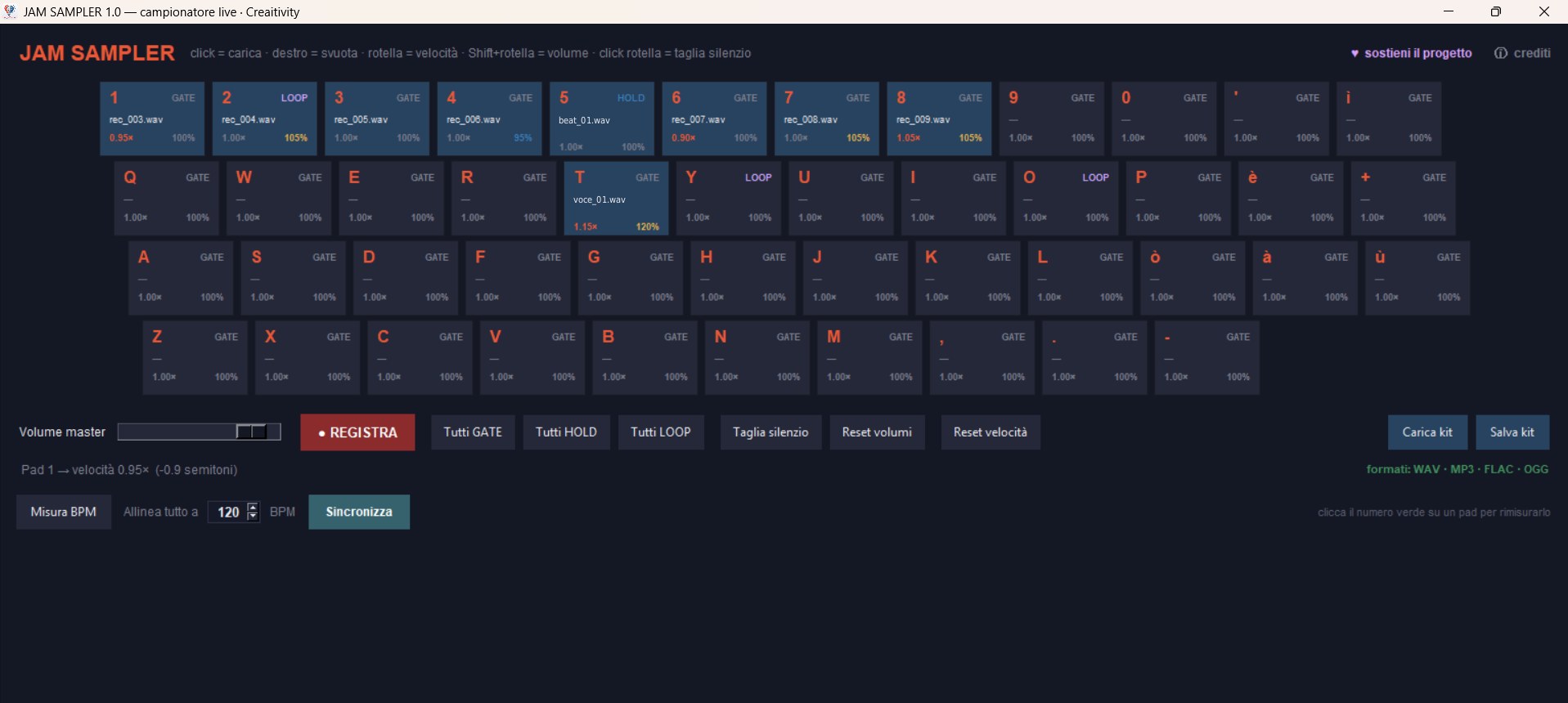Decrease BPM with the stepper down arrow
Viewport: 1568px width, 703px height.
[253, 517]
